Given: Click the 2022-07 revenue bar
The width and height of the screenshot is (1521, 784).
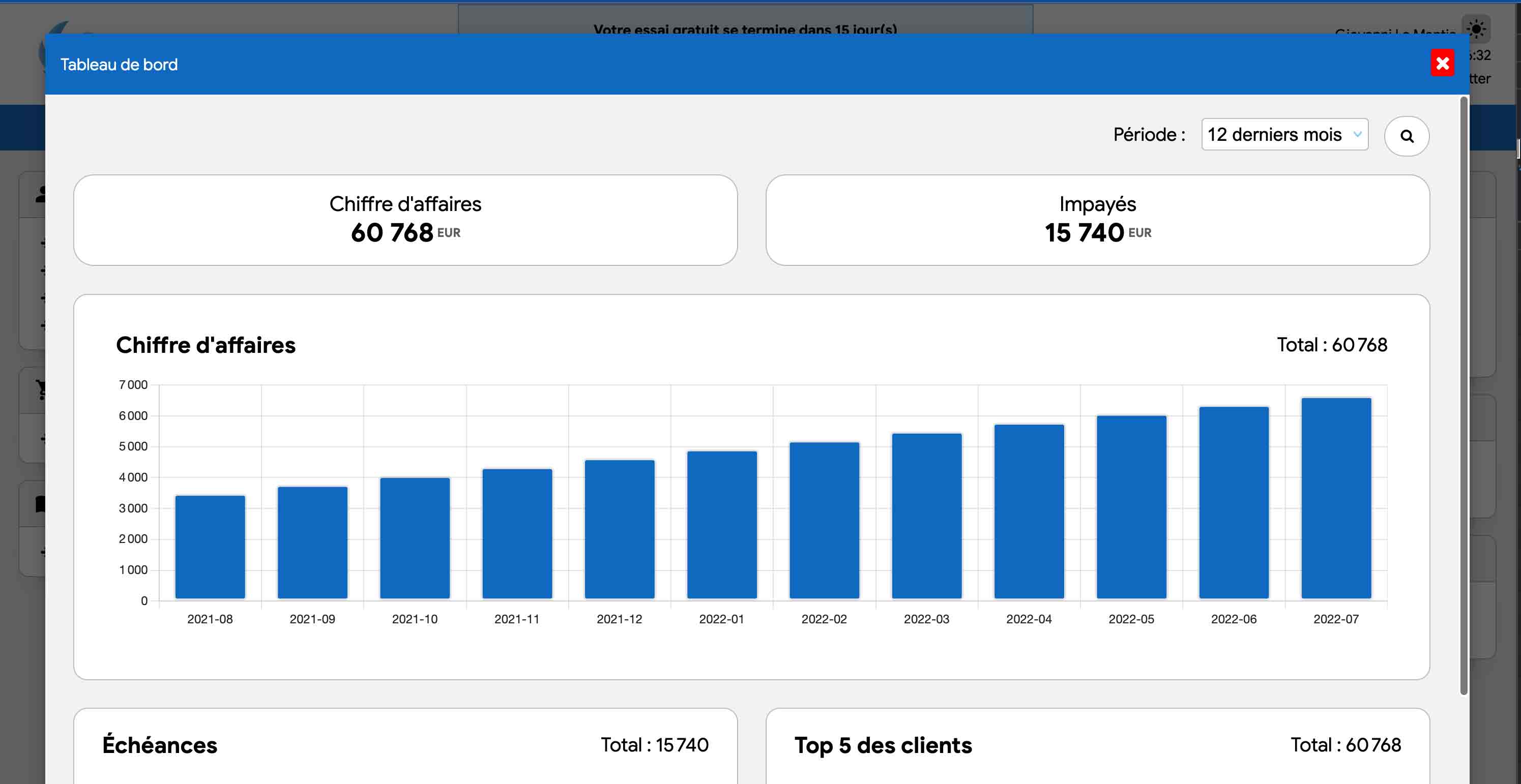Looking at the screenshot, I should click(1336, 499).
